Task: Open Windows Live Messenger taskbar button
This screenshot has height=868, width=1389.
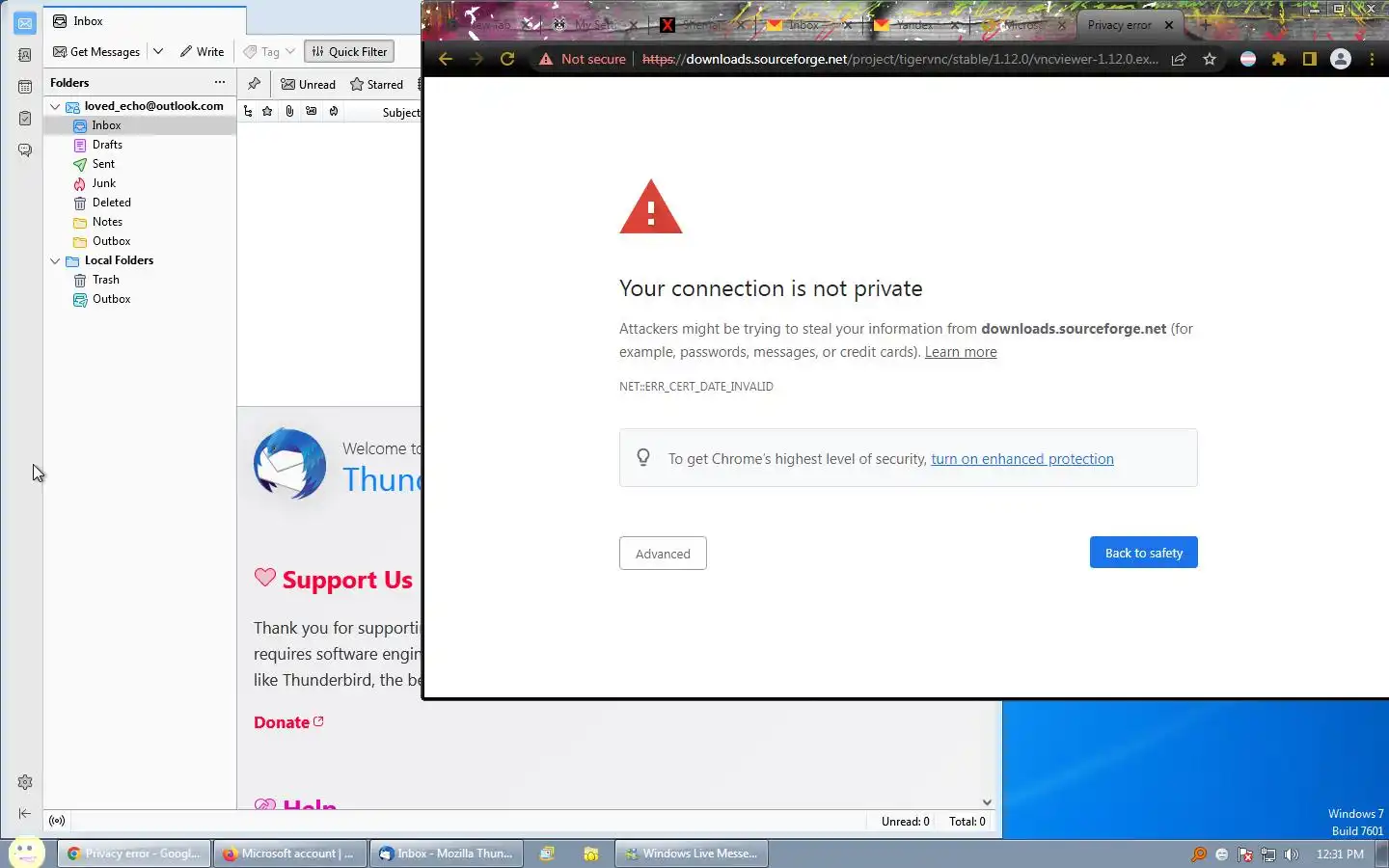Action: [x=691, y=854]
